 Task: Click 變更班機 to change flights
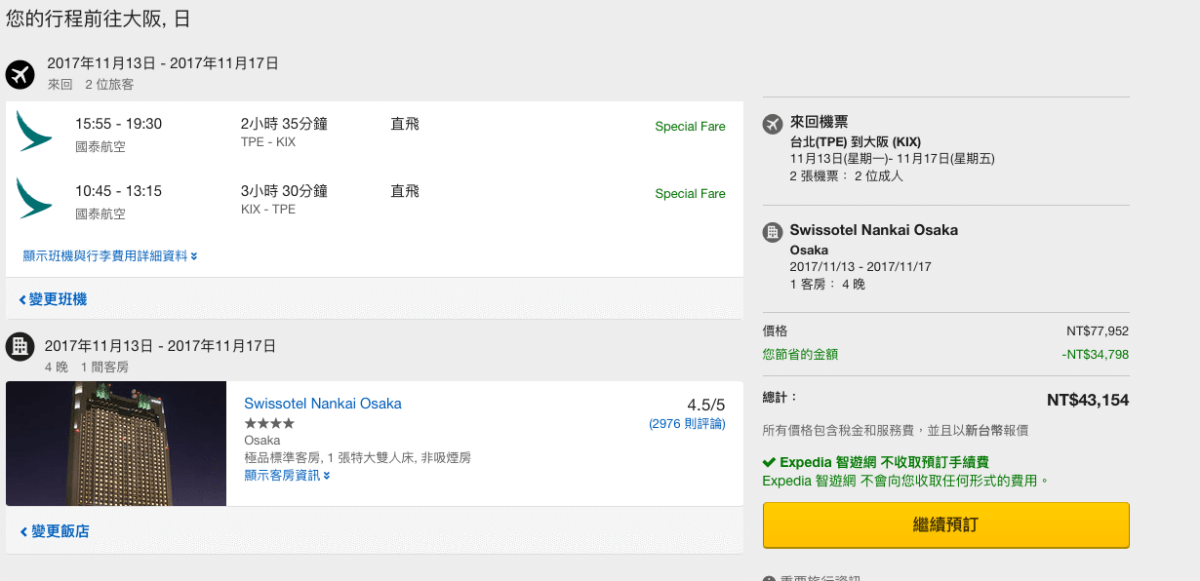(x=53, y=299)
